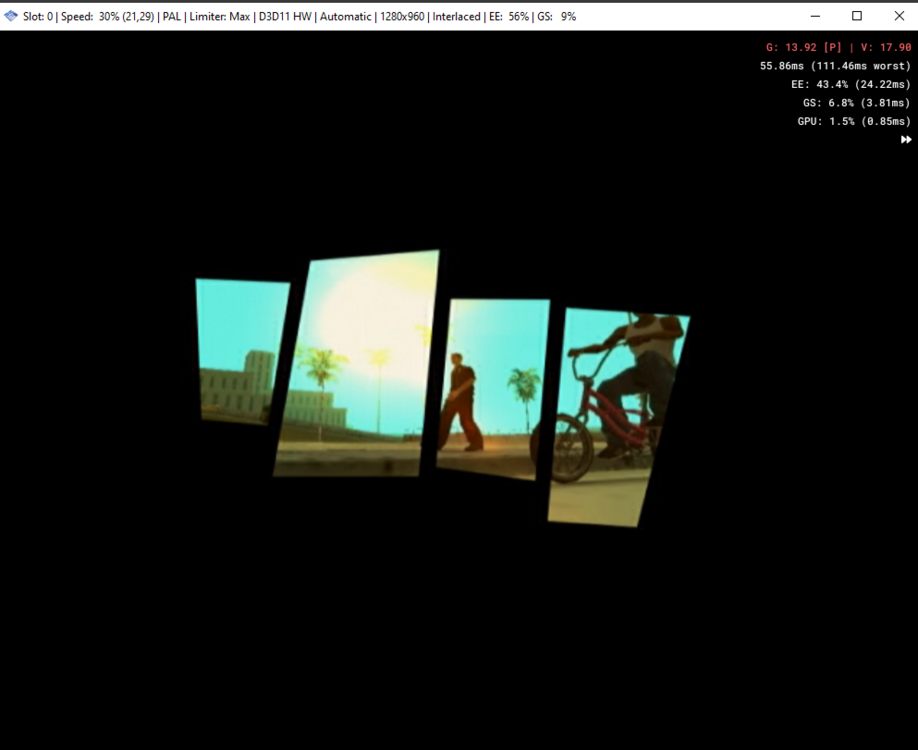Click the GPU: 1.5% overlay text
The image size is (918, 750).
[x=853, y=120]
